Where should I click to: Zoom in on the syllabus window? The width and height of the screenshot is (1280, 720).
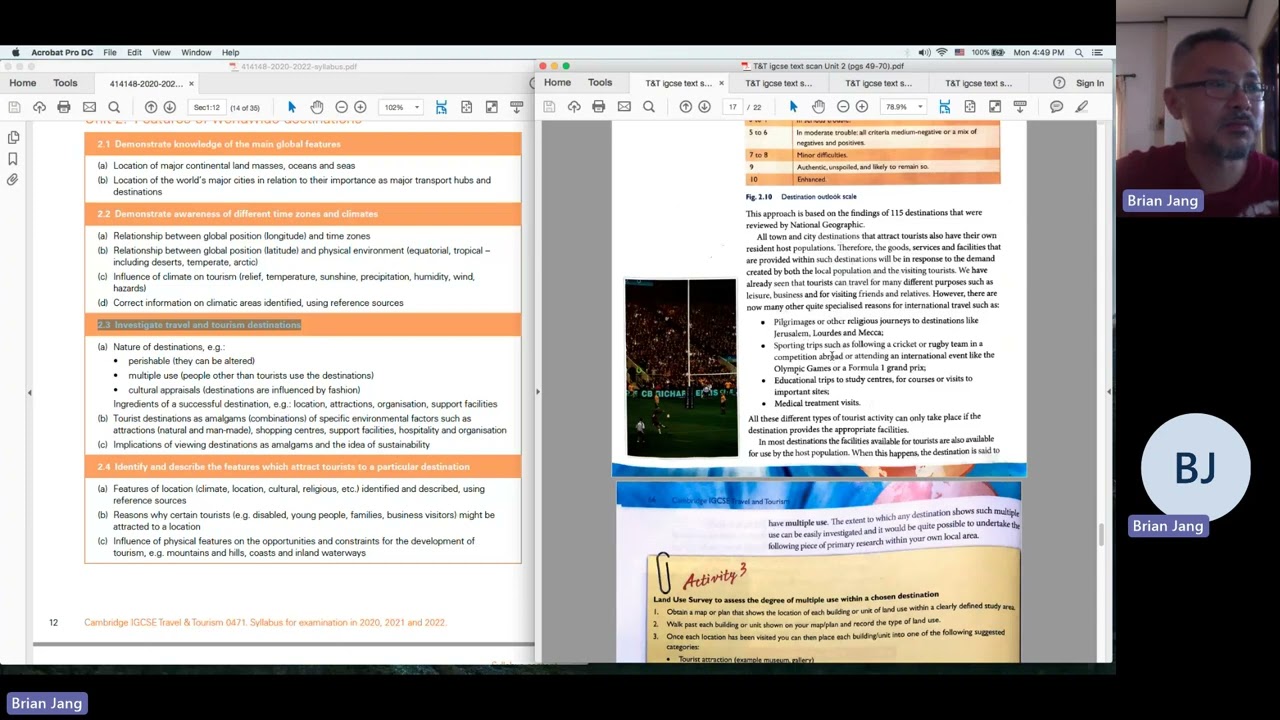click(361, 107)
